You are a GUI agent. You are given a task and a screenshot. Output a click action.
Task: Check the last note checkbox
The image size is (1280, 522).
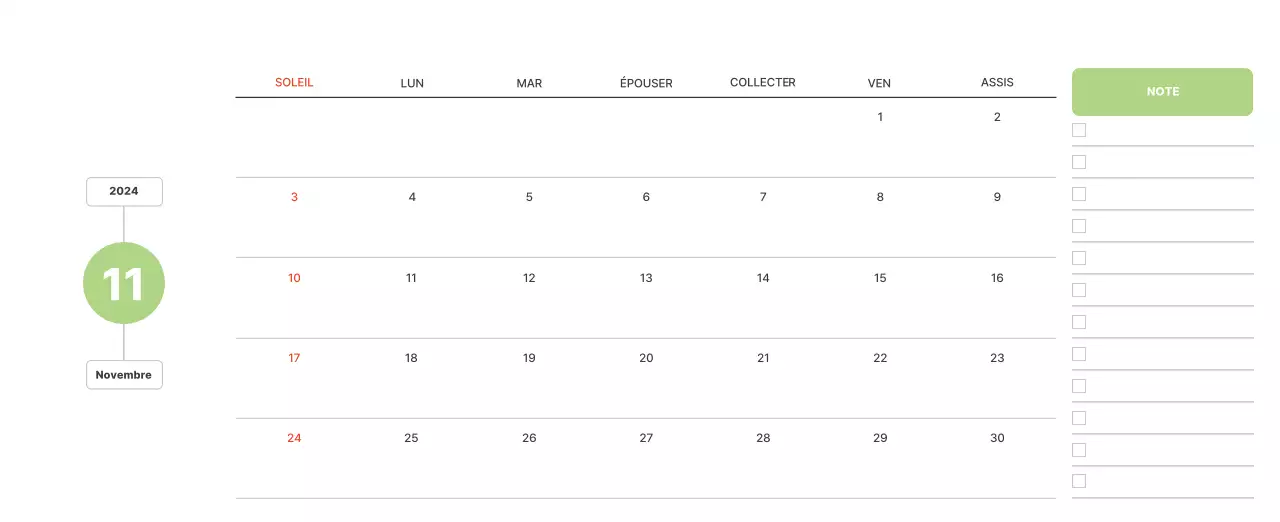click(1079, 481)
